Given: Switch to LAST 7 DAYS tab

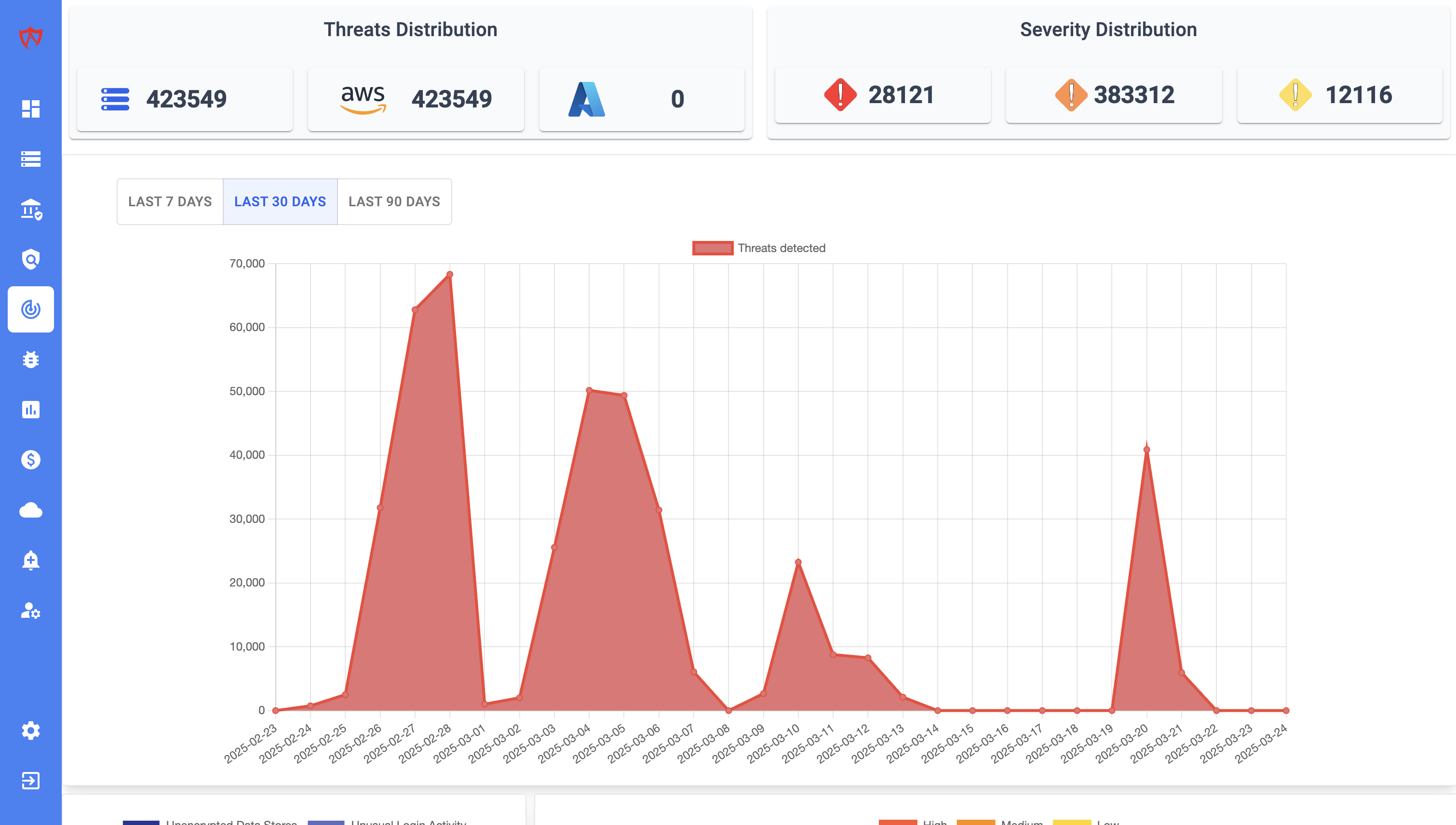Looking at the screenshot, I should tap(170, 202).
